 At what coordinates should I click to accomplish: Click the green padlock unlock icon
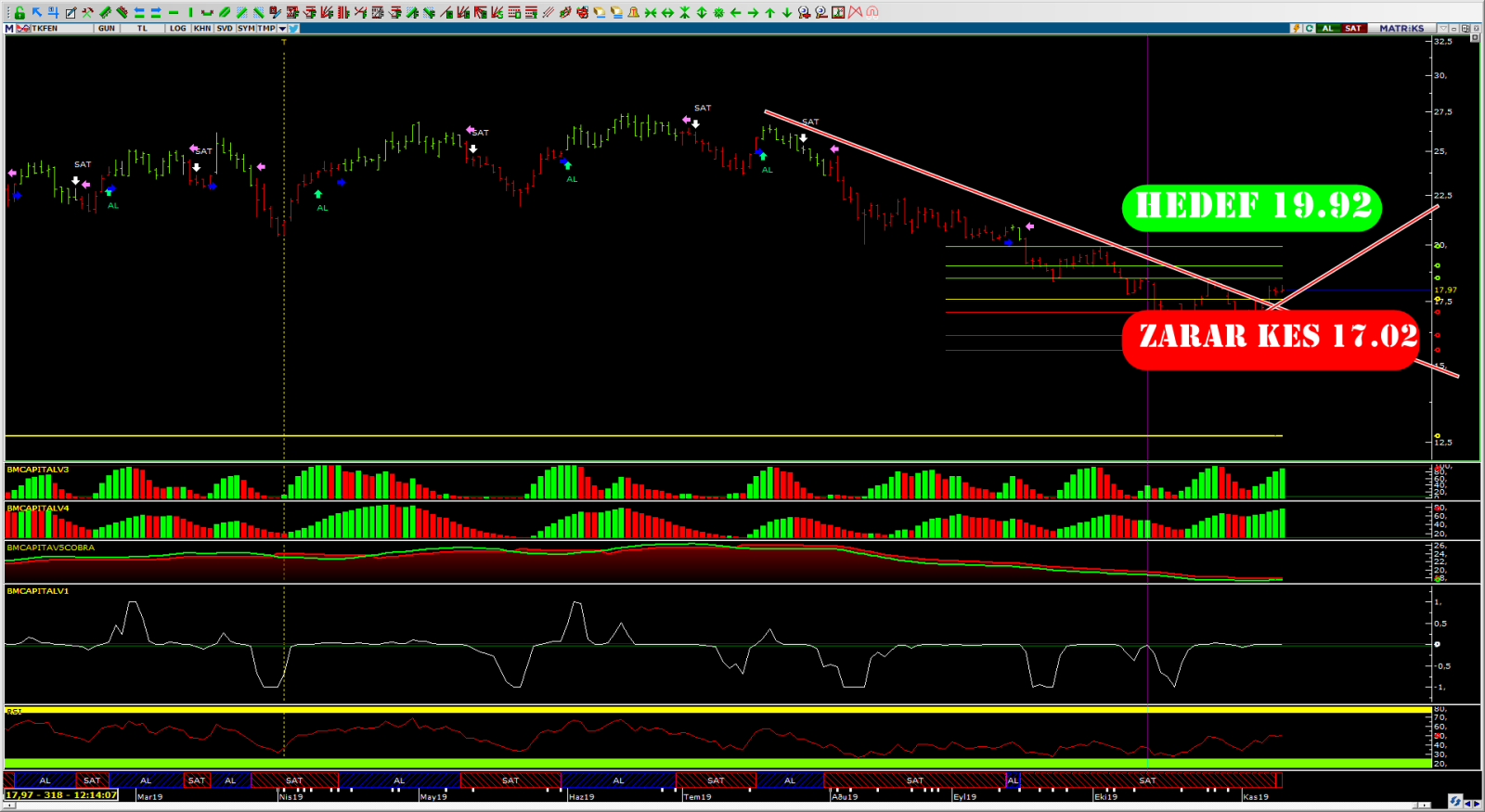pyautogui.click(x=19, y=12)
